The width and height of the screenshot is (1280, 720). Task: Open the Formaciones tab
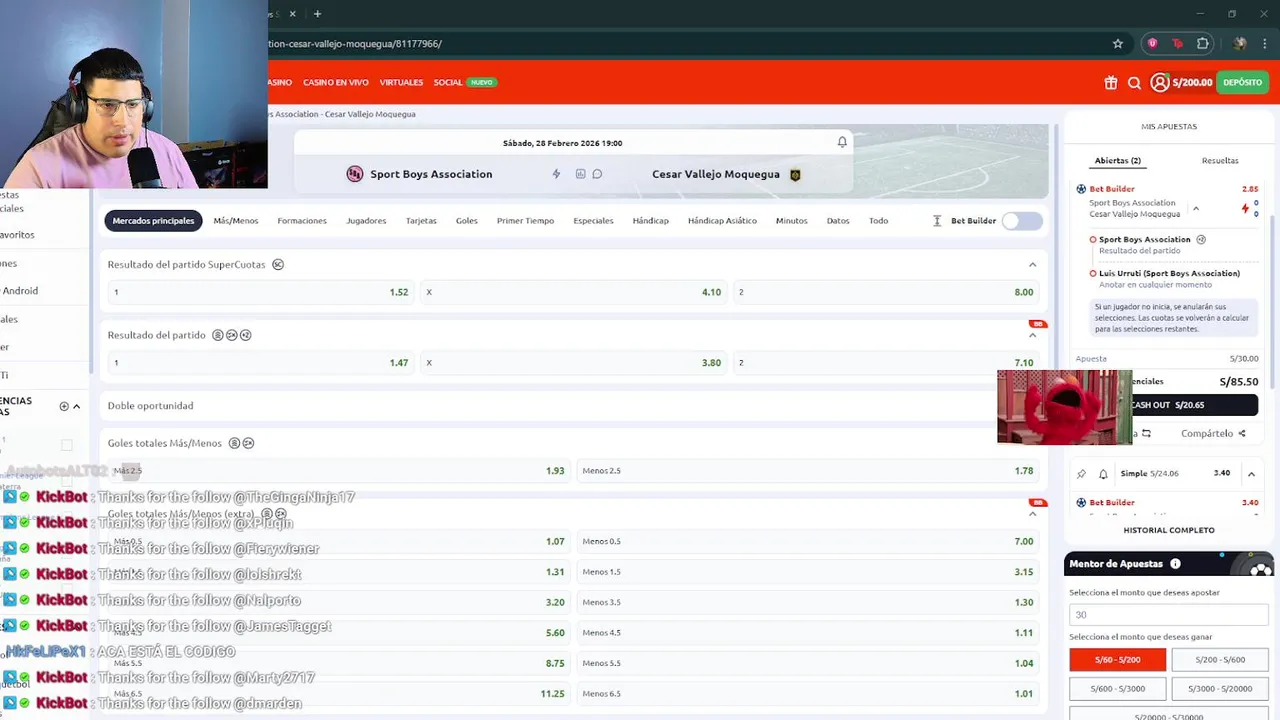click(x=302, y=221)
